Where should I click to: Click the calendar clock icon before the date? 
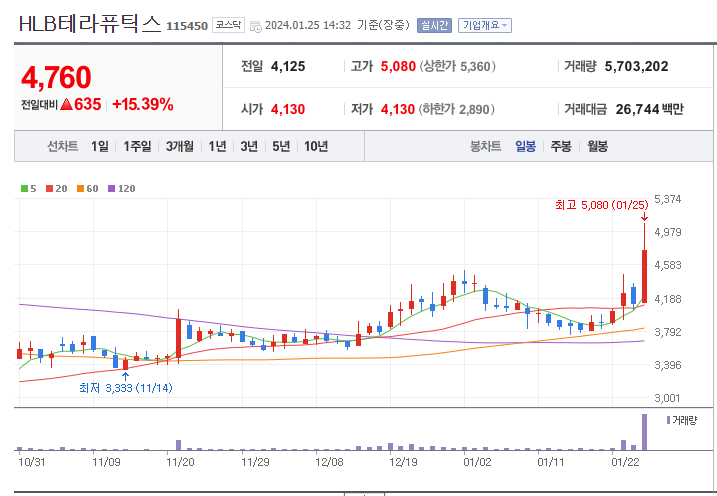pyautogui.click(x=256, y=26)
